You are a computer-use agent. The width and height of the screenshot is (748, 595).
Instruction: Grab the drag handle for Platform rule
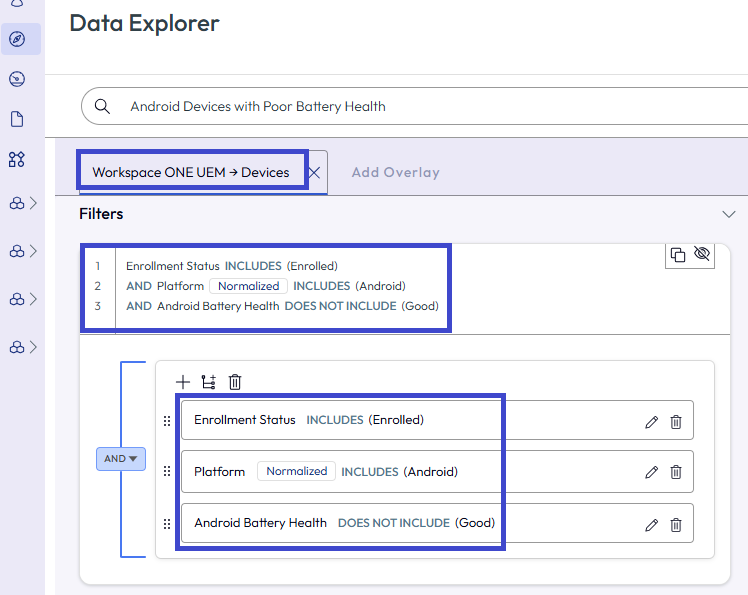click(167, 471)
